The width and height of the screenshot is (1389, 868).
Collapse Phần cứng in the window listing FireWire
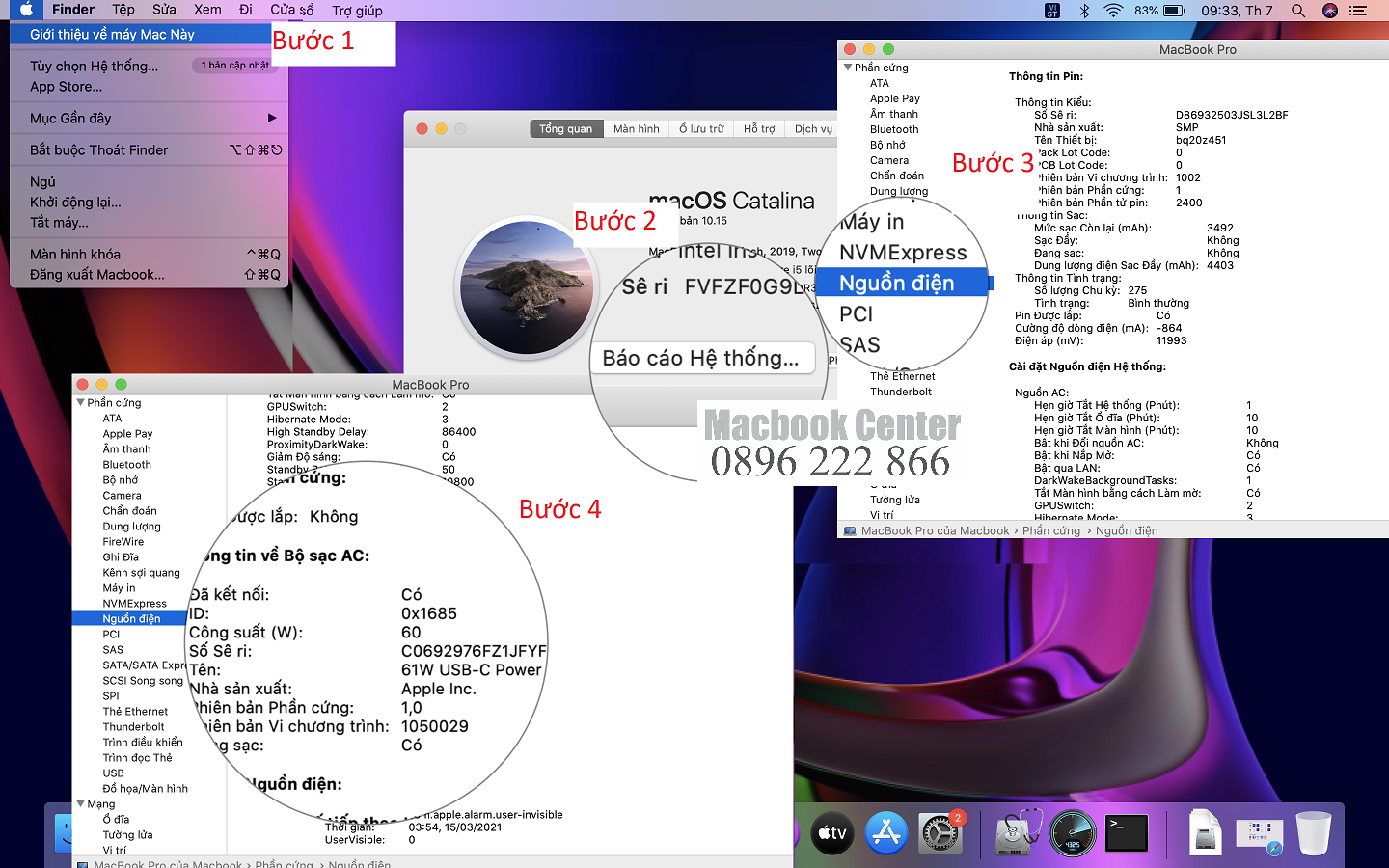tap(80, 402)
